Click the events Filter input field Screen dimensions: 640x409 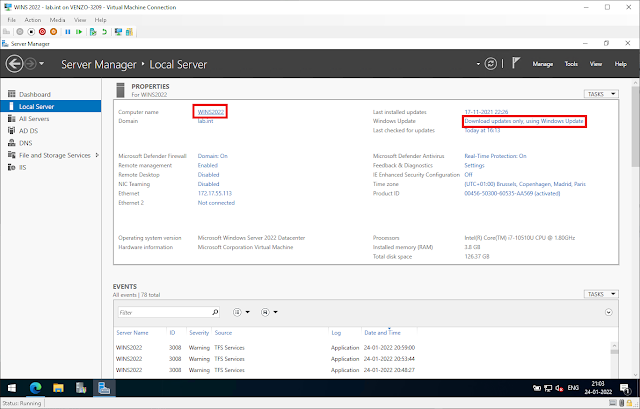tap(164, 312)
